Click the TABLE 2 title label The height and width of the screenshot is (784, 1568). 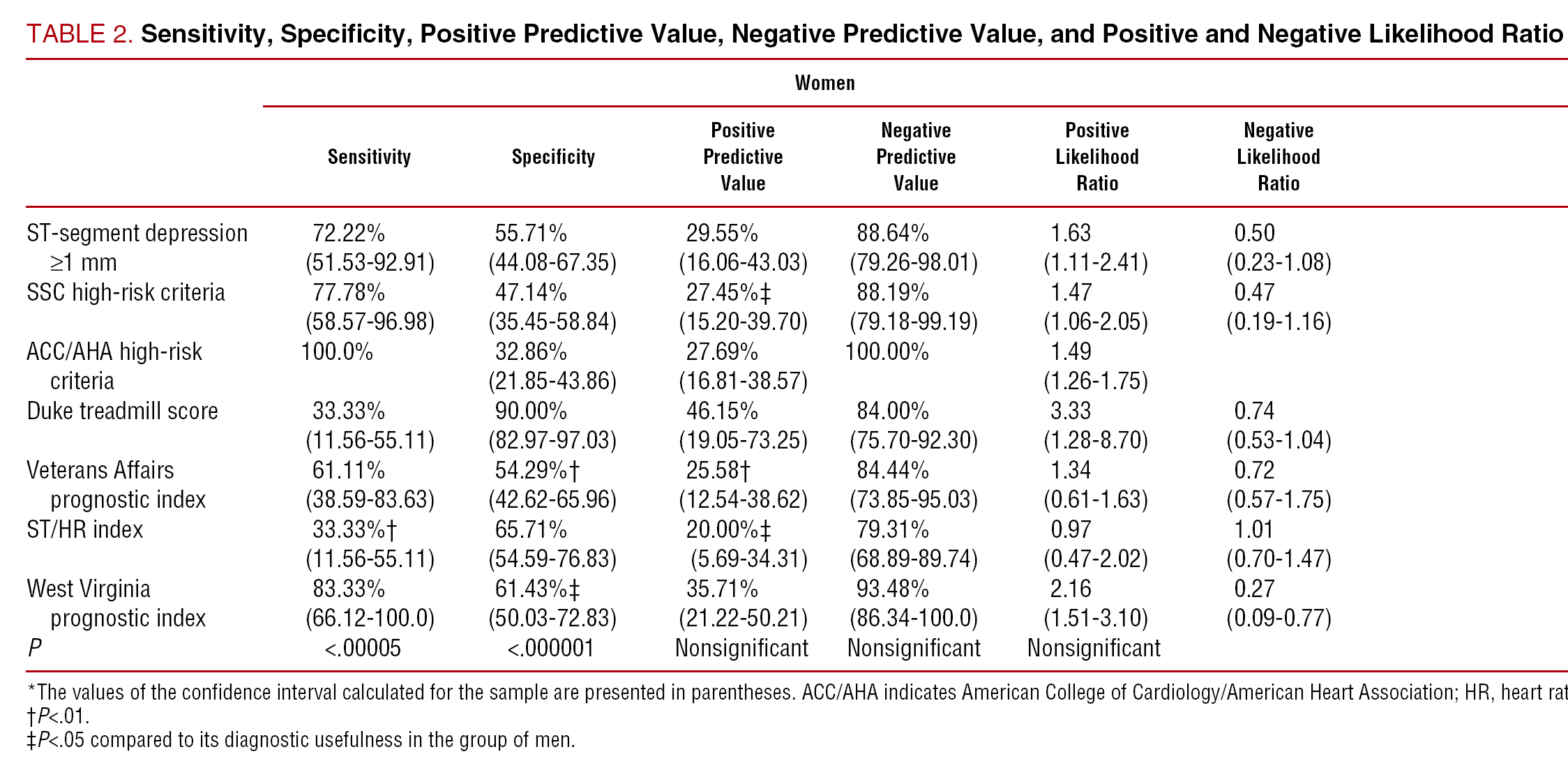pyautogui.click(x=80, y=33)
